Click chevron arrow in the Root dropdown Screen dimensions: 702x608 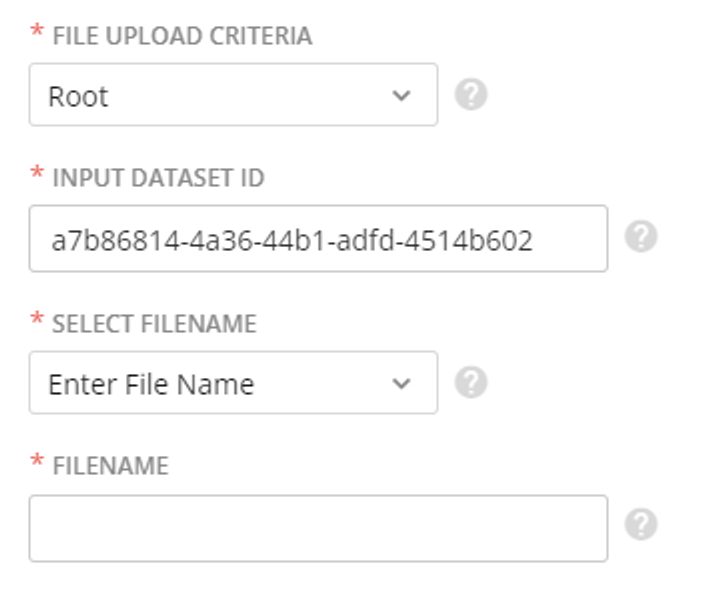point(401,95)
